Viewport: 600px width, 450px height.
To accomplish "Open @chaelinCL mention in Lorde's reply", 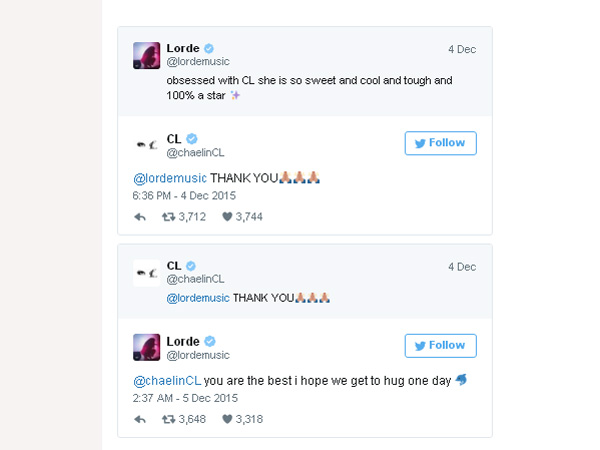I will pyautogui.click(x=167, y=381).
